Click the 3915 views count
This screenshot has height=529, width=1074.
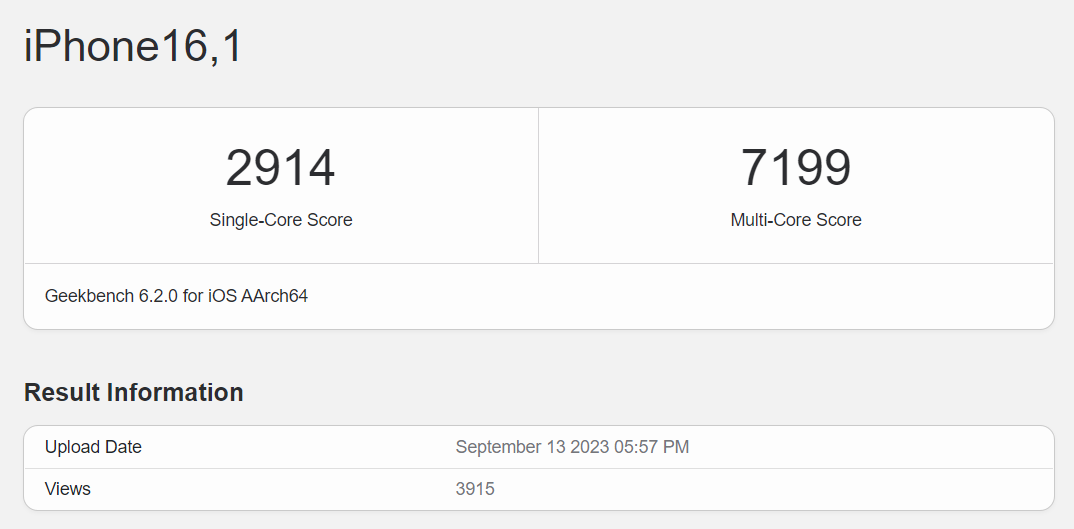click(475, 489)
